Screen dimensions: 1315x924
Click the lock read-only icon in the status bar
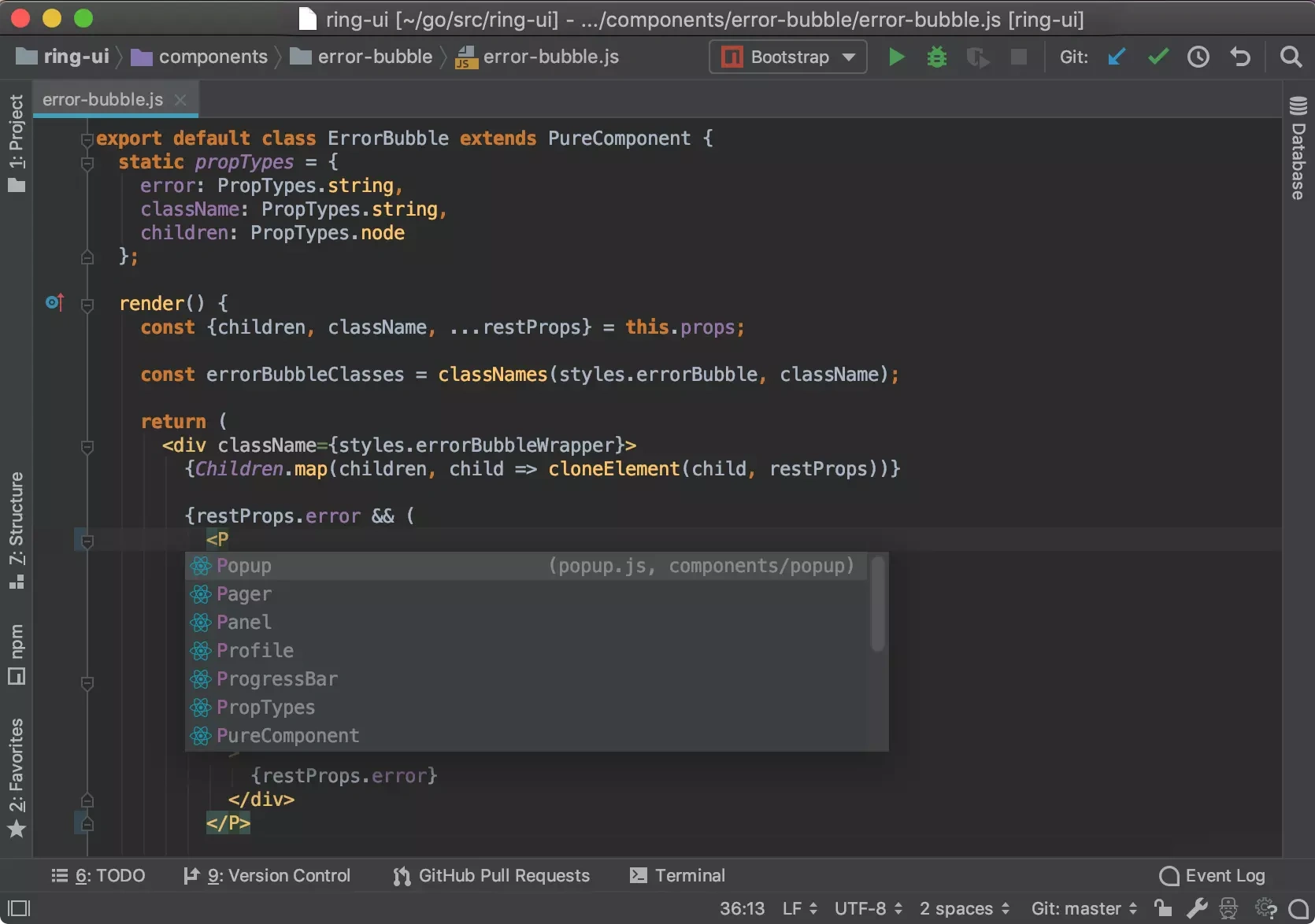1163,908
